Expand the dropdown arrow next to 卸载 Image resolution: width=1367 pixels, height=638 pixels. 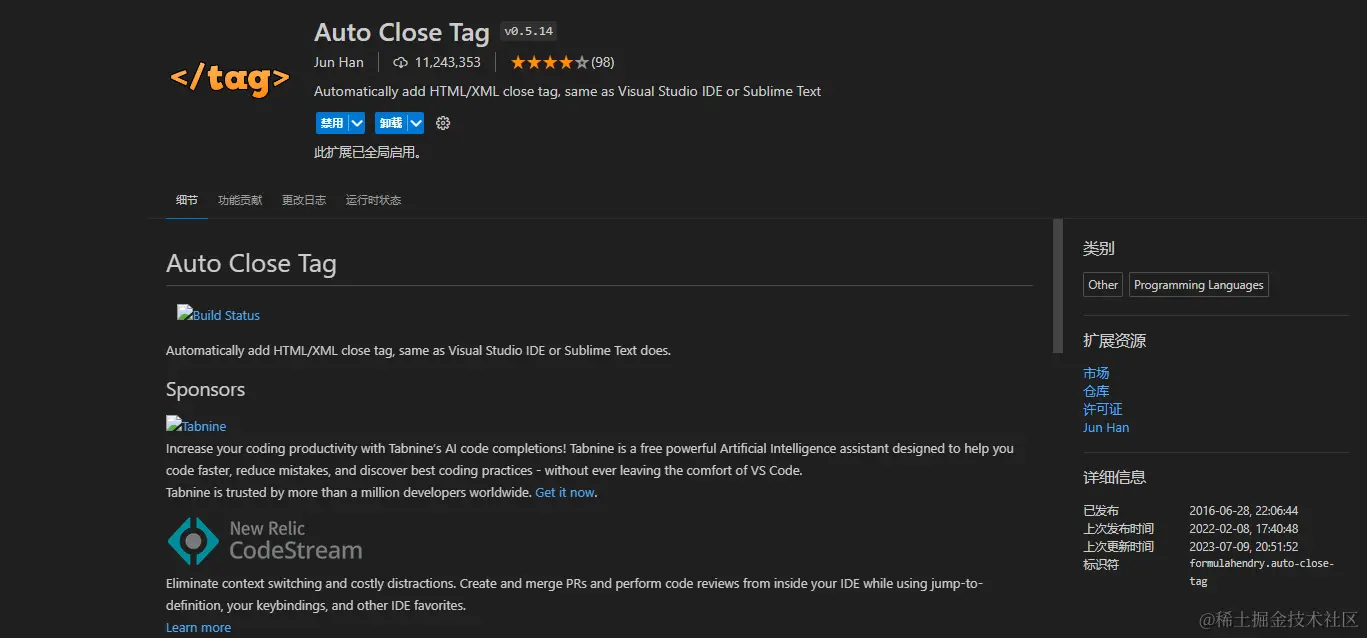416,123
